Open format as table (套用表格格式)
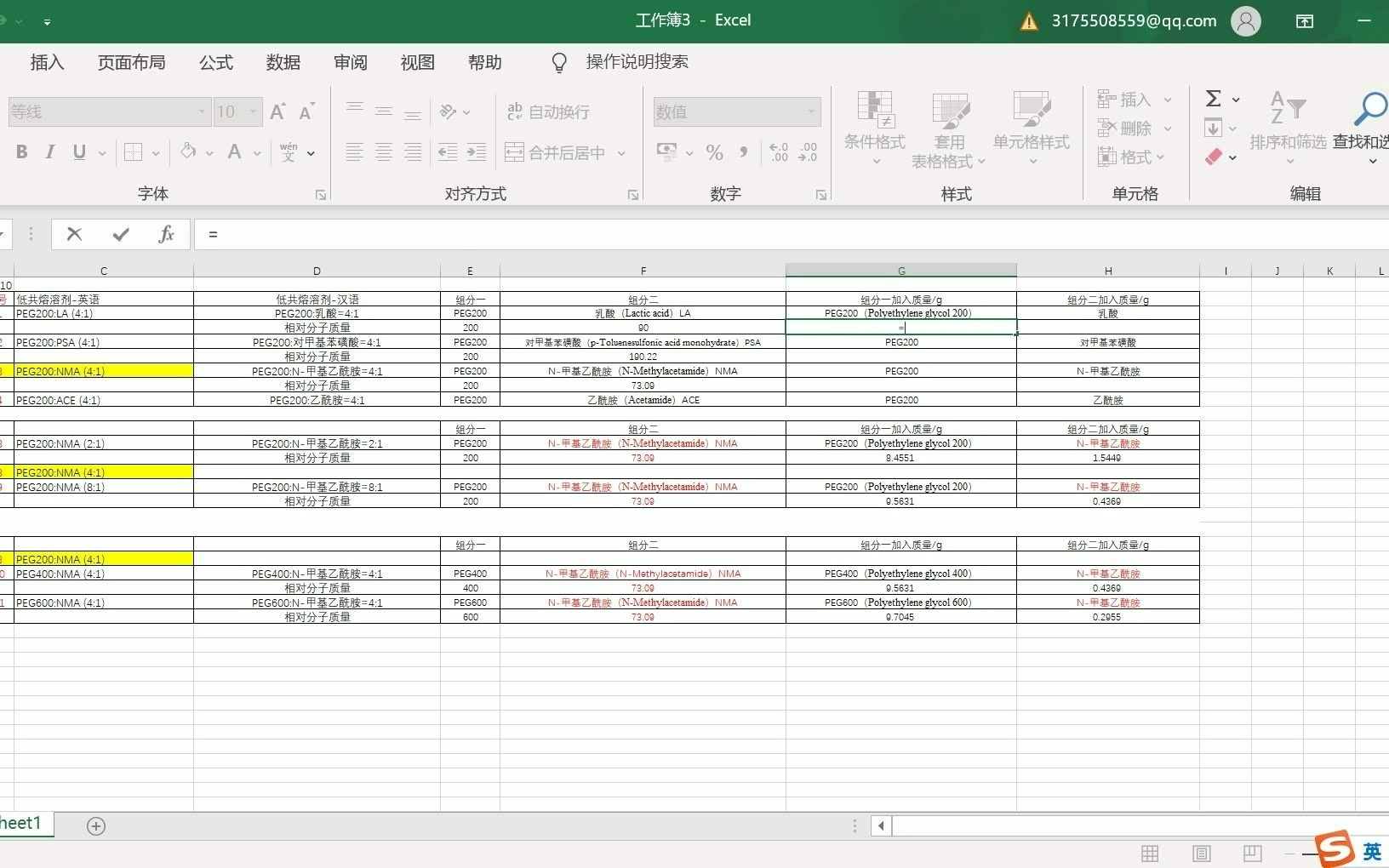The width and height of the screenshot is (1389, 868). 949,129
